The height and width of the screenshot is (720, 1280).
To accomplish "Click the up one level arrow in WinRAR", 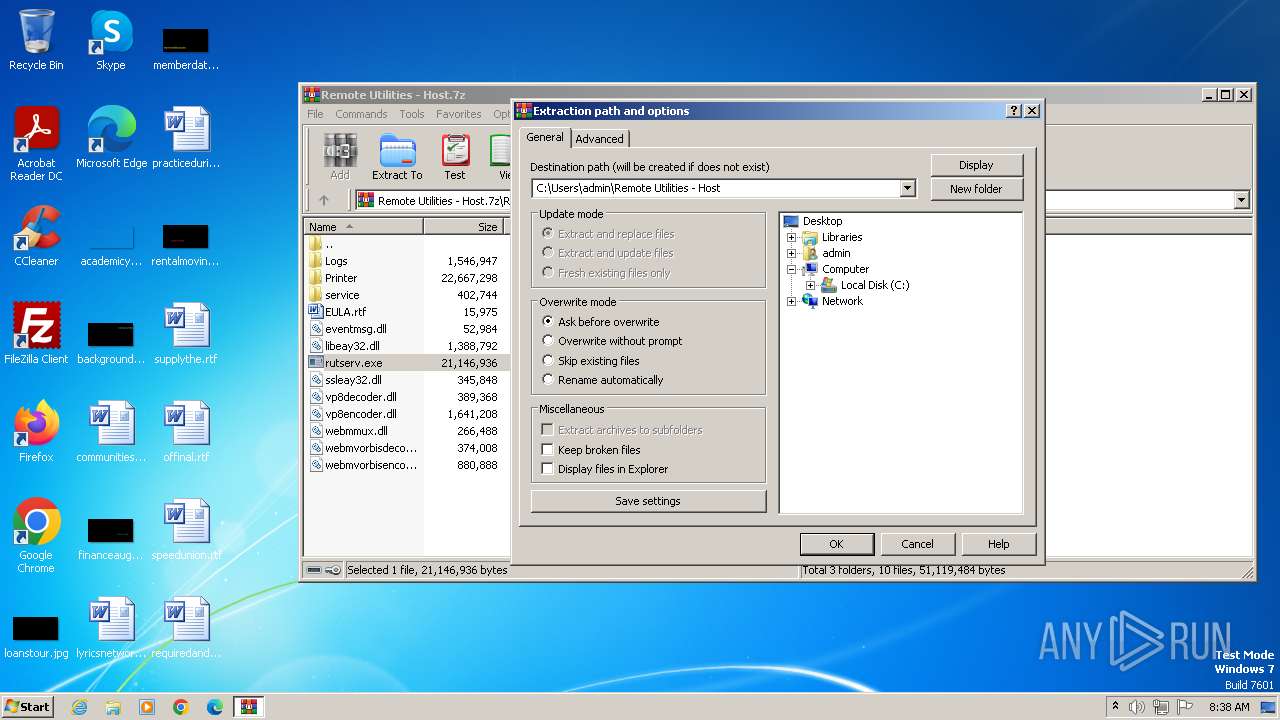I will point(324,200).
